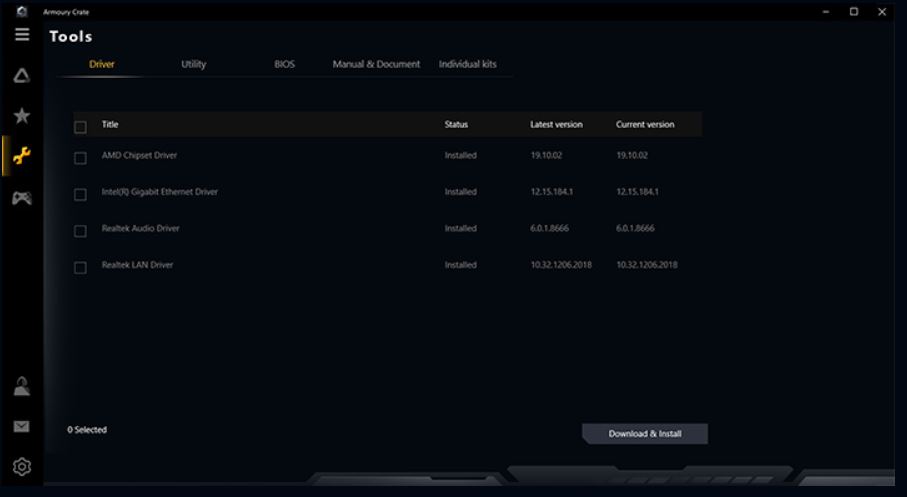This screenshot has height=497, width=907.
Task: Select the wrench Tools sidebar icon
Action: tap(21, 156)
